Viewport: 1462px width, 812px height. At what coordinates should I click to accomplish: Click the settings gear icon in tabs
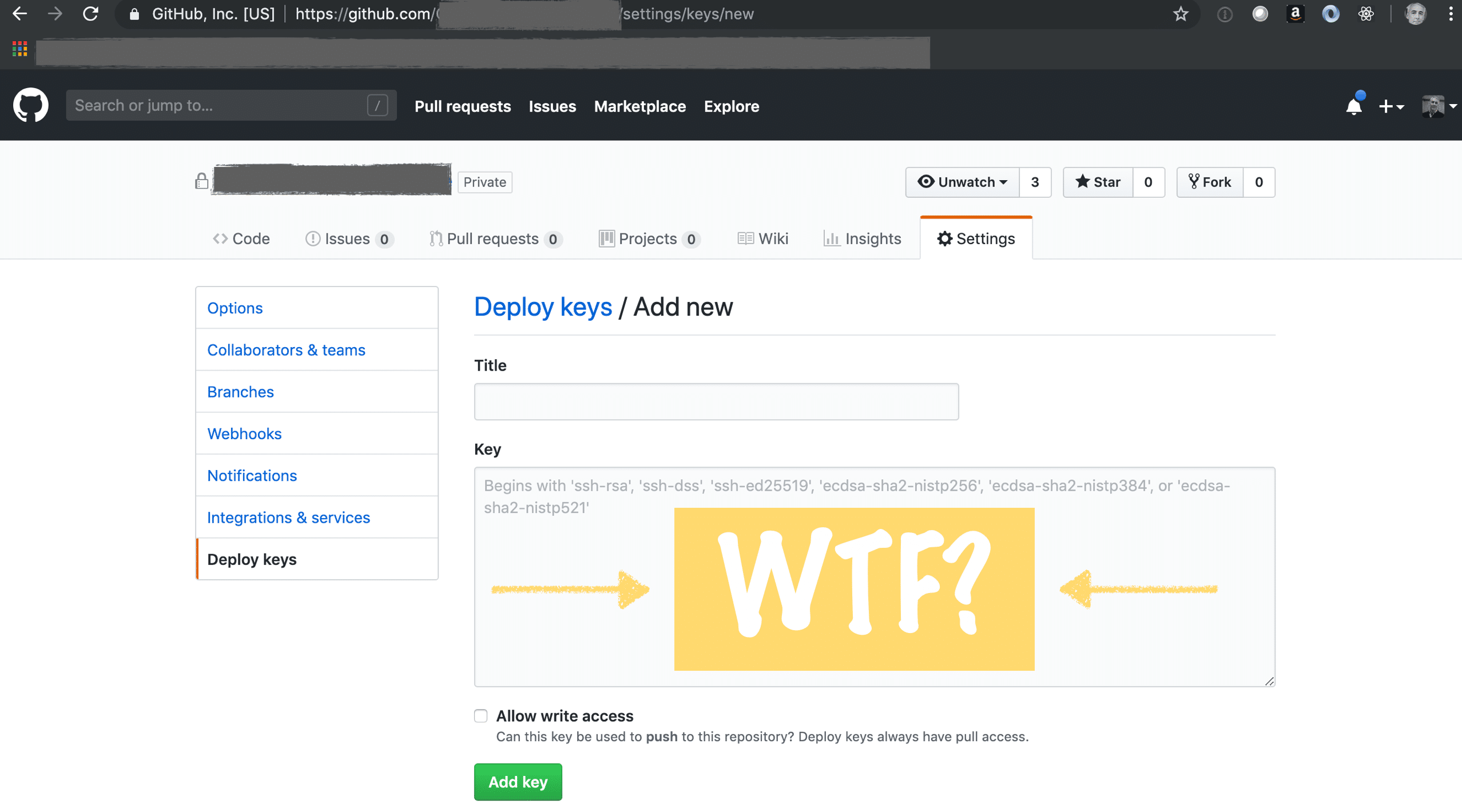pos(944,238)
